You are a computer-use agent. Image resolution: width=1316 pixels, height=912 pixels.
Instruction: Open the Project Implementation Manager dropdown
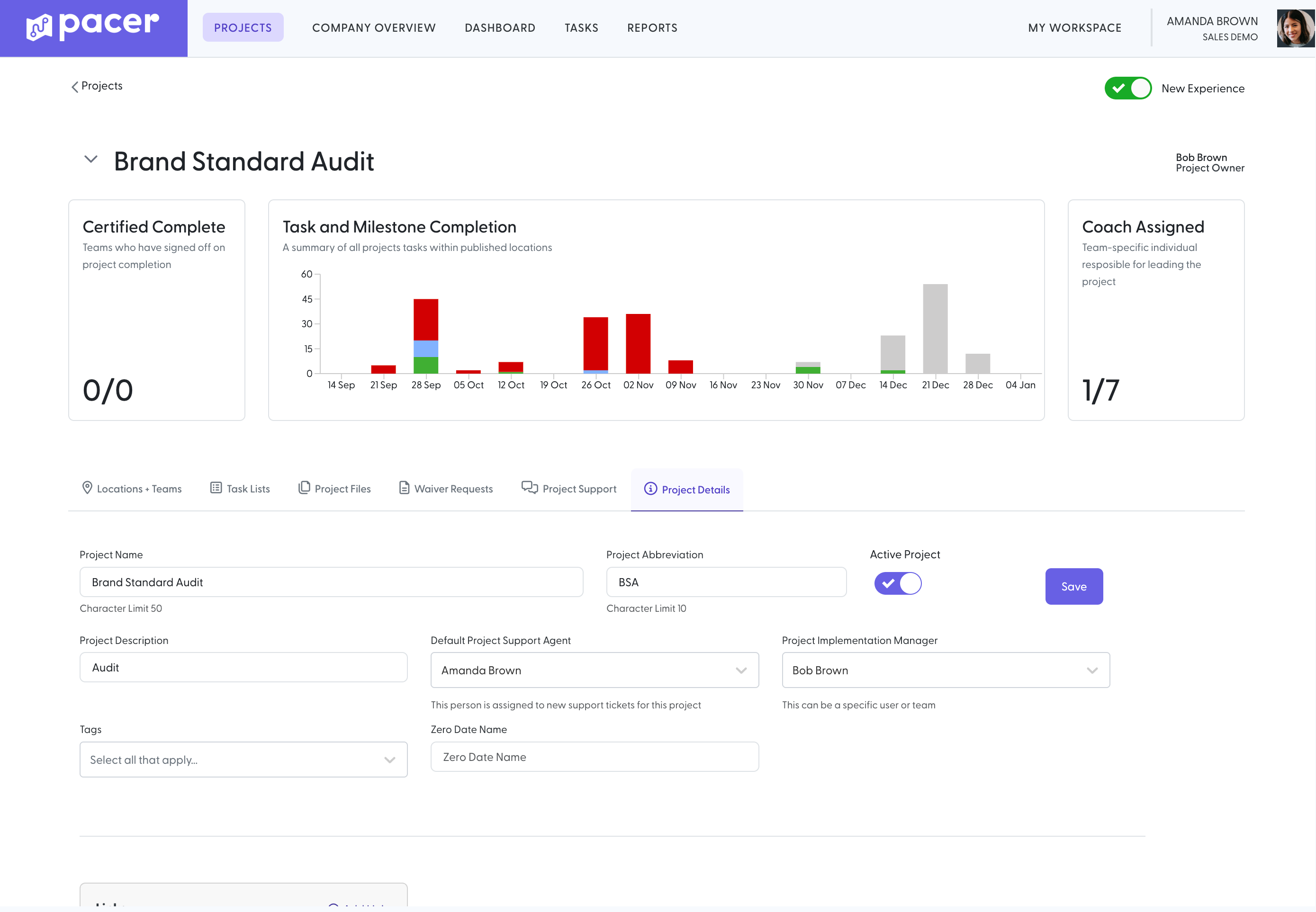[x=946, y=671]
